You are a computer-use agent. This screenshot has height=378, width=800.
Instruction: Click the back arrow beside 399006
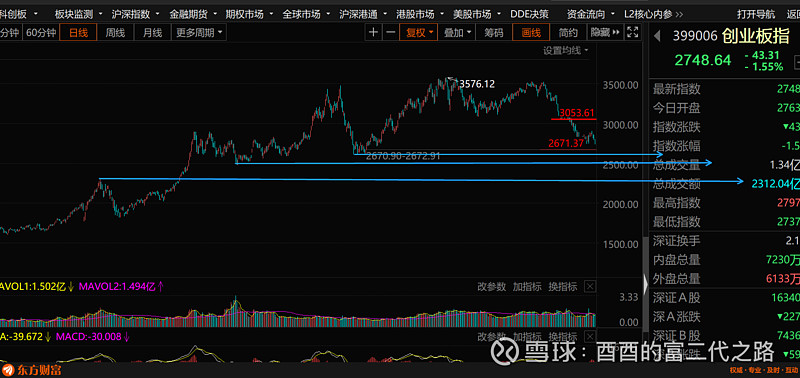658,36
